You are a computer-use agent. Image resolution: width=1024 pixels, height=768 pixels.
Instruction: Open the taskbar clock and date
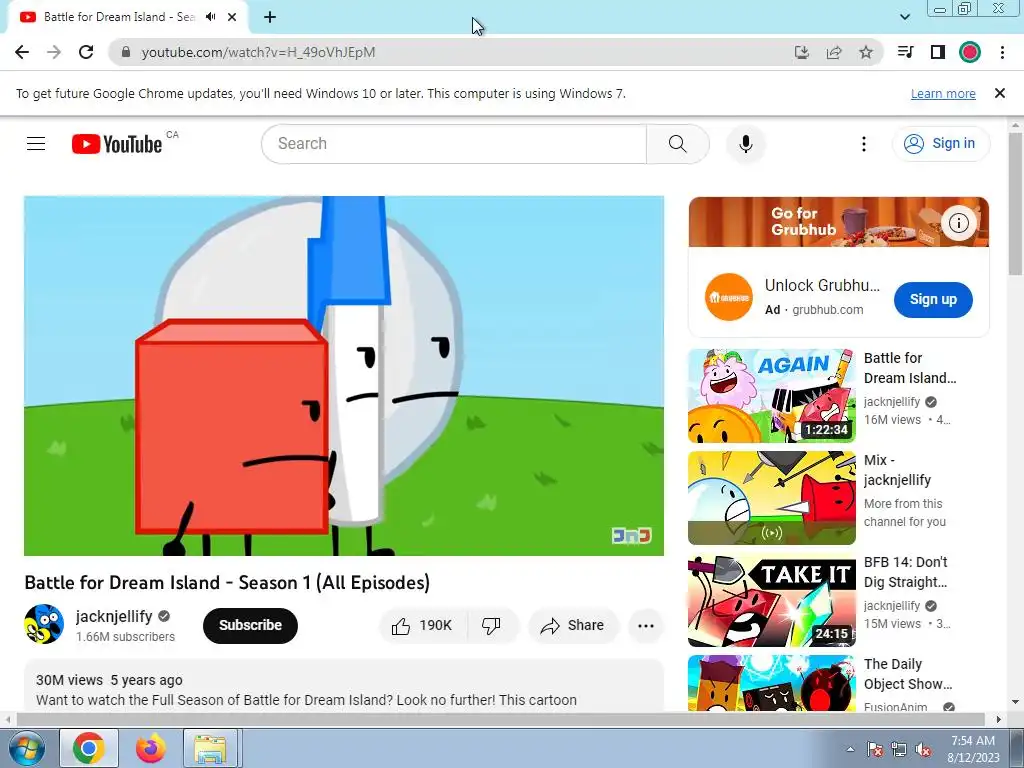[x=973, y=749]
